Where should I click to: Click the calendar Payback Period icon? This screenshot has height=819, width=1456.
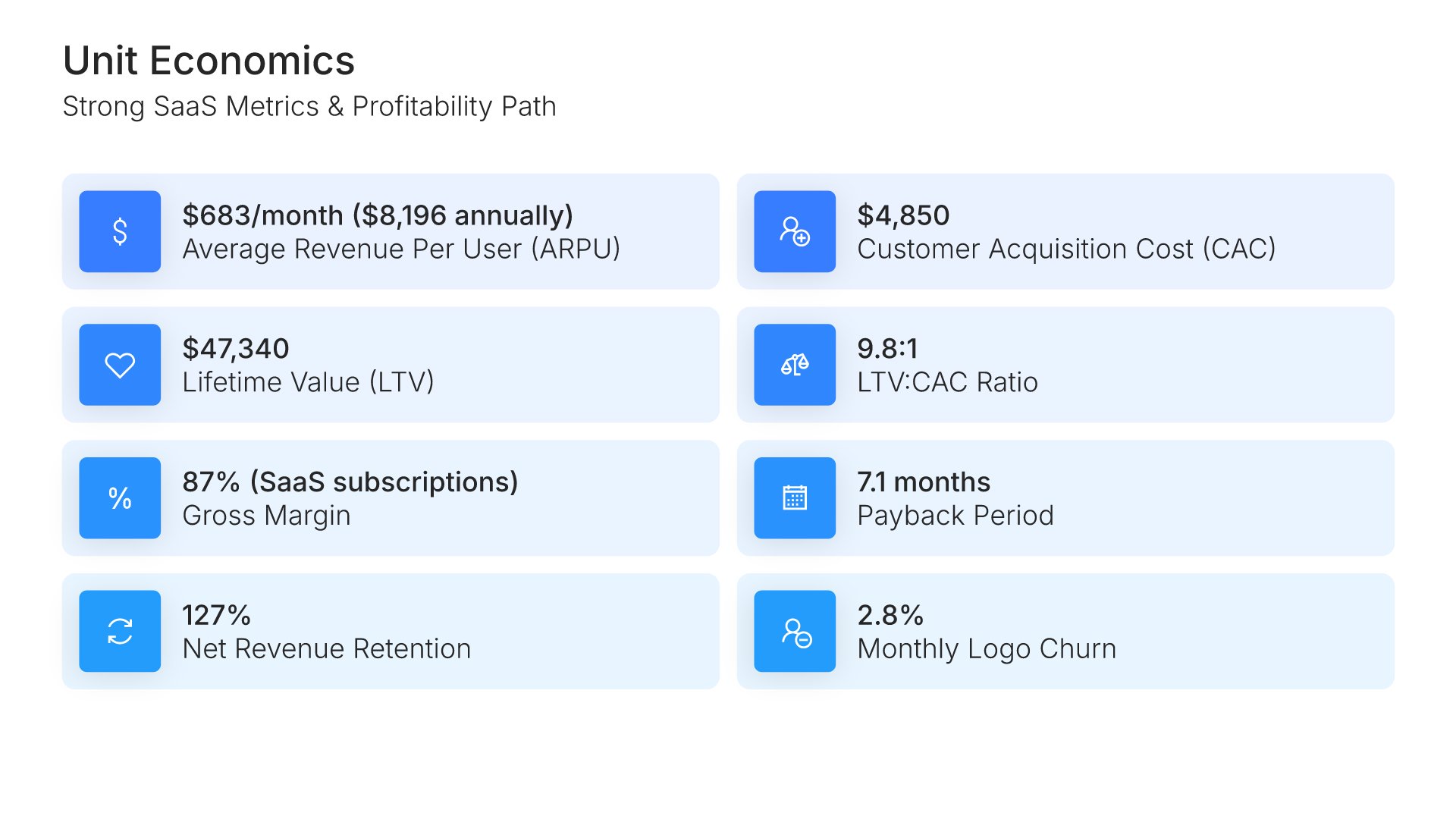(795, 498)
